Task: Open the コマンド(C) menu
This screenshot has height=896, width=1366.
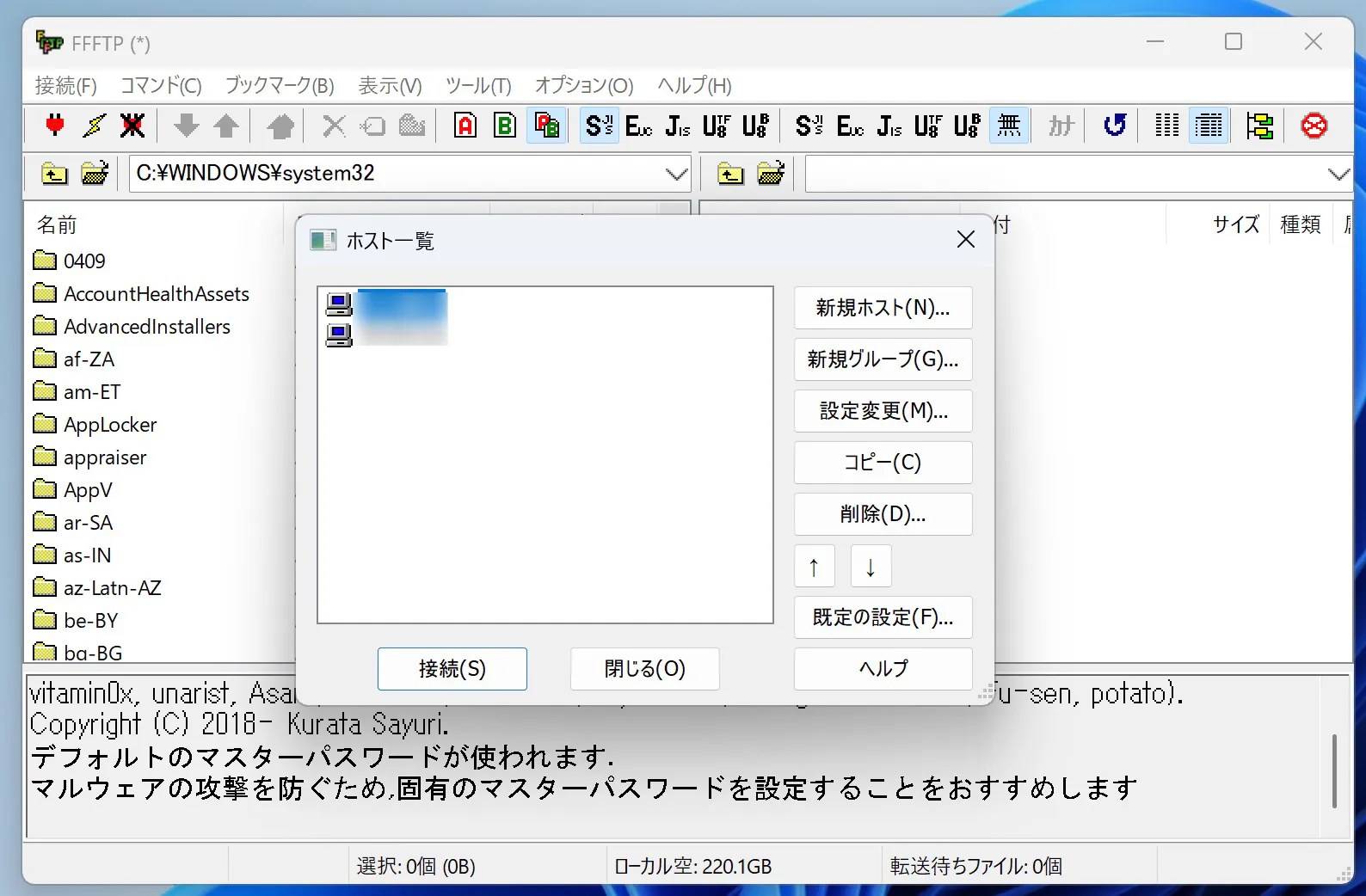Action: [x=161, y=85]
